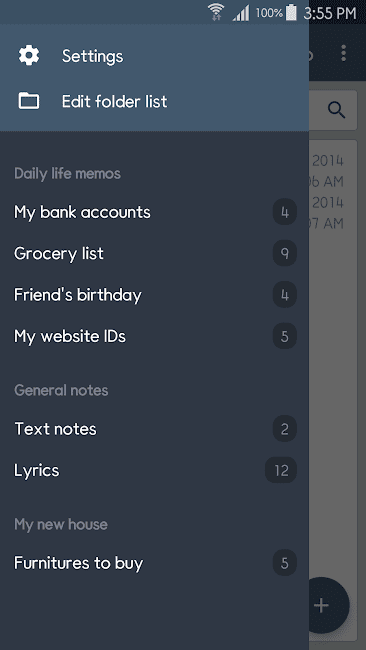Open the Grocery list folder

[x=155, y=253]
